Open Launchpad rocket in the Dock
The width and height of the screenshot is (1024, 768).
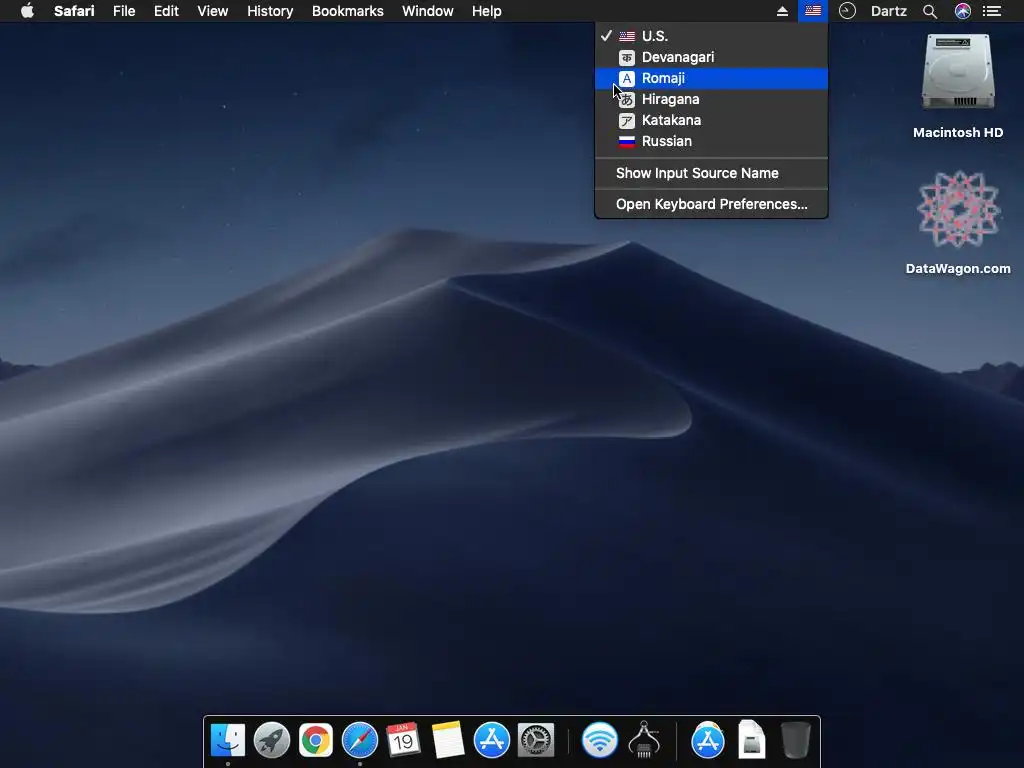(x=272, y=740)
